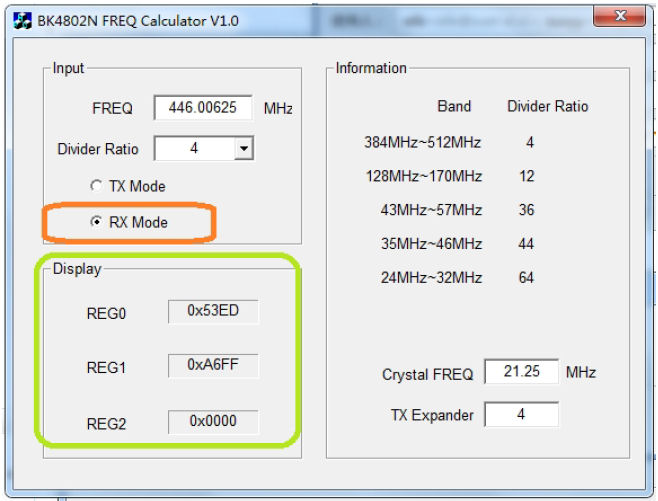Click the REG1 label
Screen dimensions: 658x501
(x=106, y=368)
